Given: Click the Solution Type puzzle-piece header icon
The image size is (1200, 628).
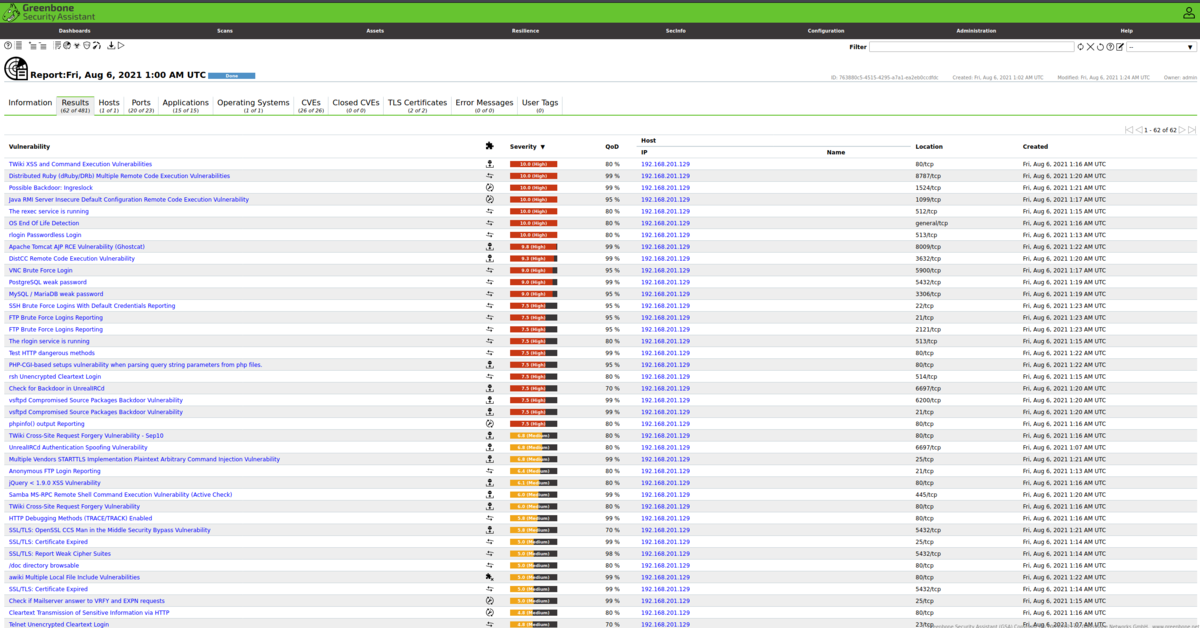Looking at the screenshot, I should [489, 146].
